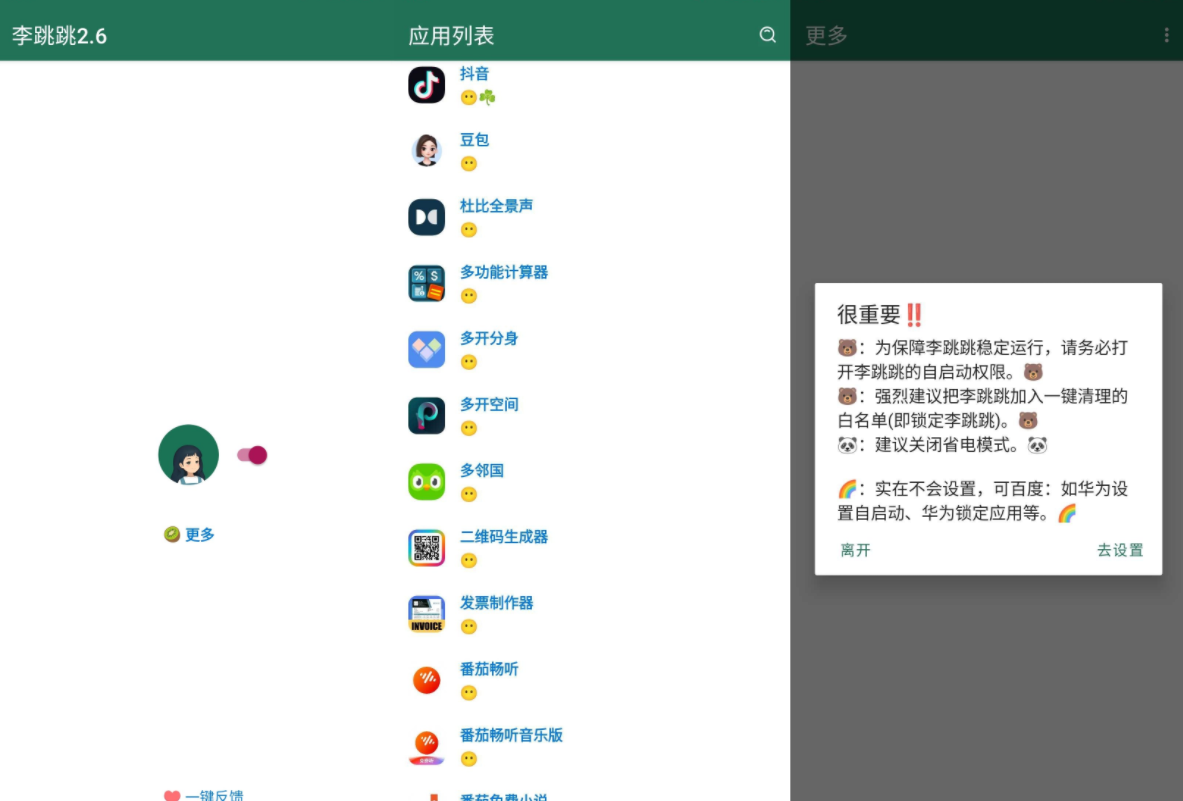Select the 抖音 app name
Image resolution: width=1183 pixels, height=801 pixels.
(475, 73)
